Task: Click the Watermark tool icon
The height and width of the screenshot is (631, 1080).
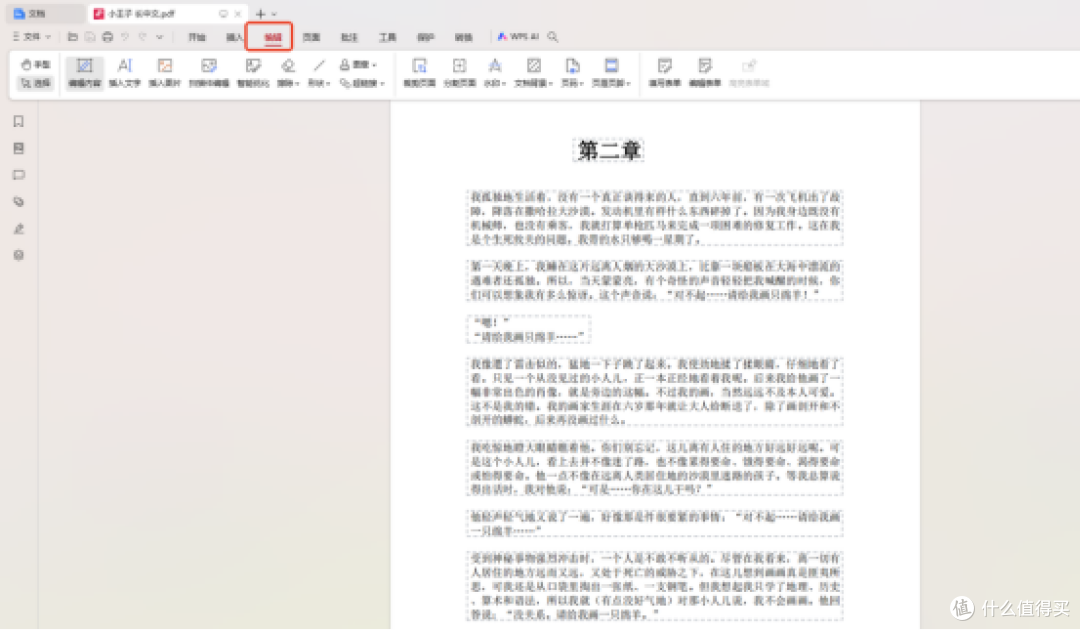Action: click(x=494, y=65)
